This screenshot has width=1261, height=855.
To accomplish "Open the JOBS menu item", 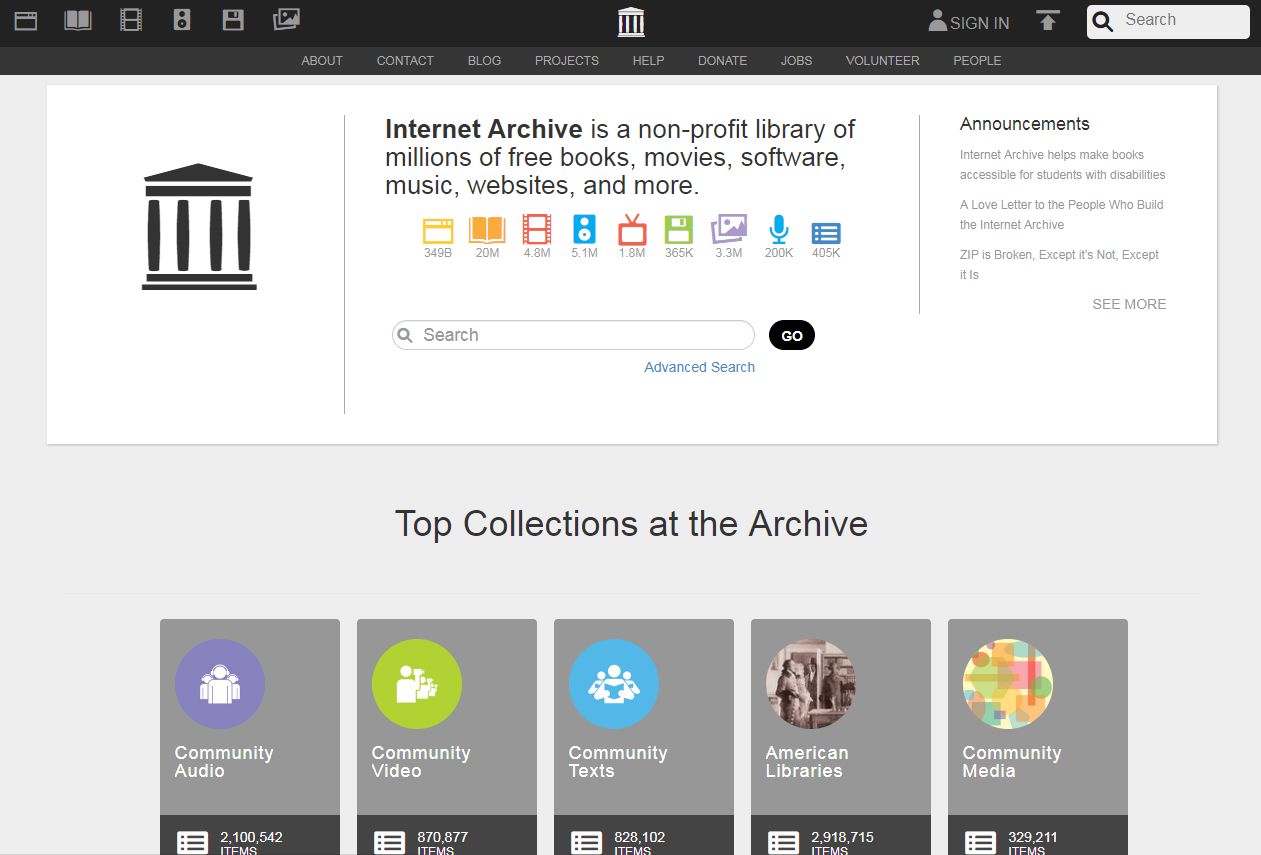I will click(796, 61).
